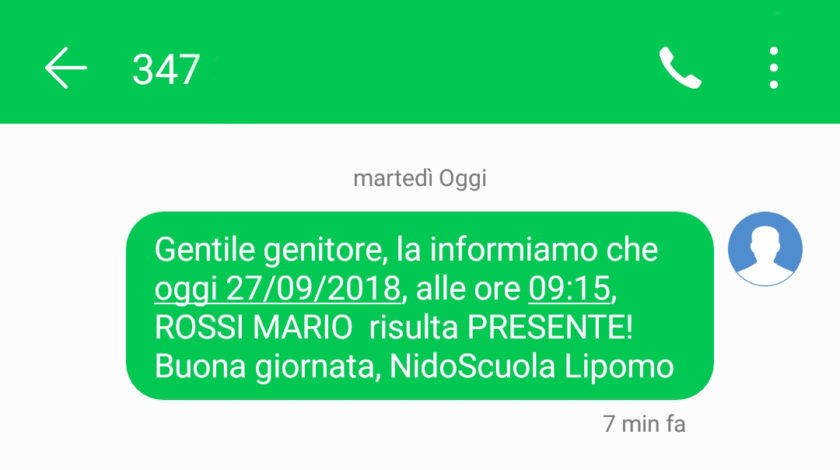Click the name ROSSI MARIO in the message

click(253, 327)
